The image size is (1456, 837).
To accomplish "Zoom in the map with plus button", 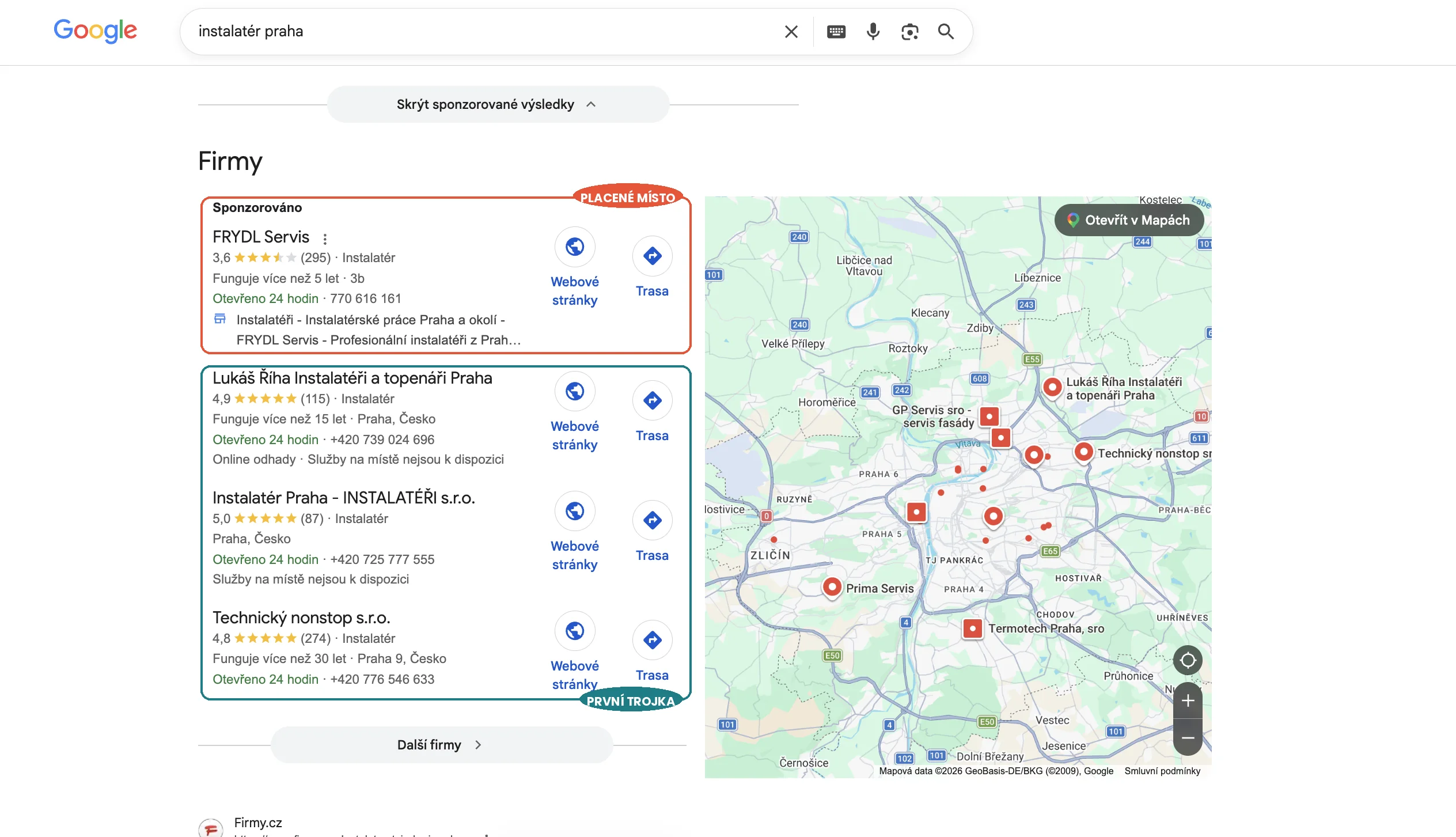I will coord(1188,700).
